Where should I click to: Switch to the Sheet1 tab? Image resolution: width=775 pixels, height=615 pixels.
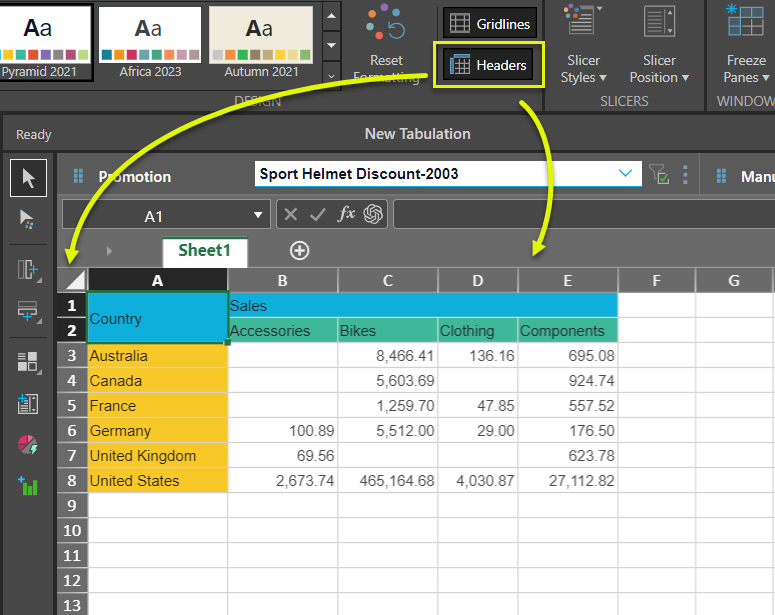[204, 250]
